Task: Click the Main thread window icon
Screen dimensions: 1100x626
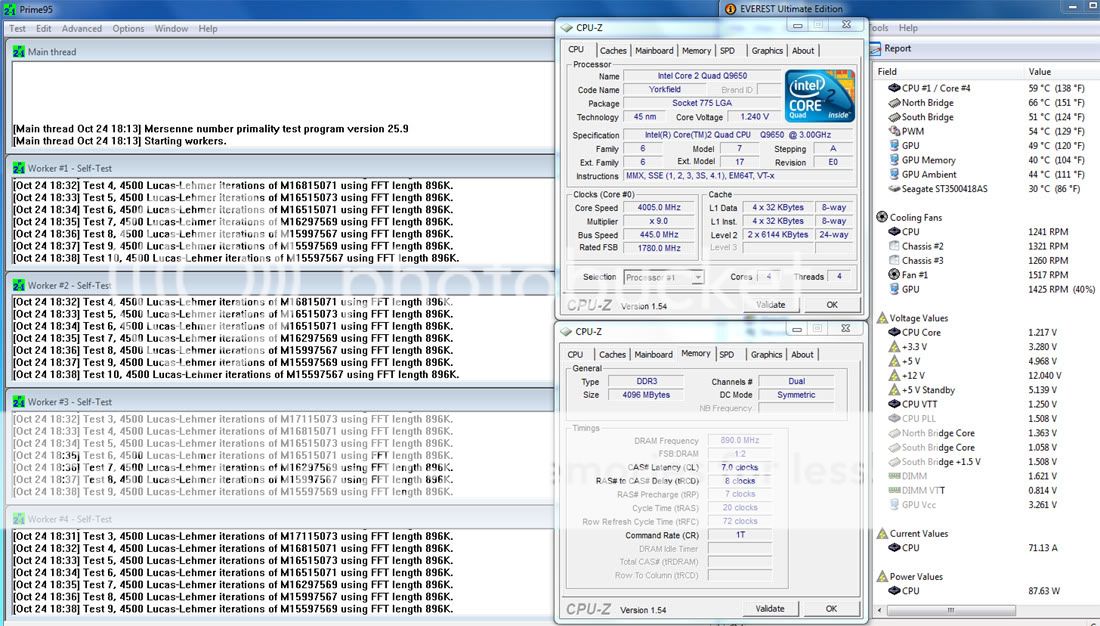Action: tap(19, 52)
